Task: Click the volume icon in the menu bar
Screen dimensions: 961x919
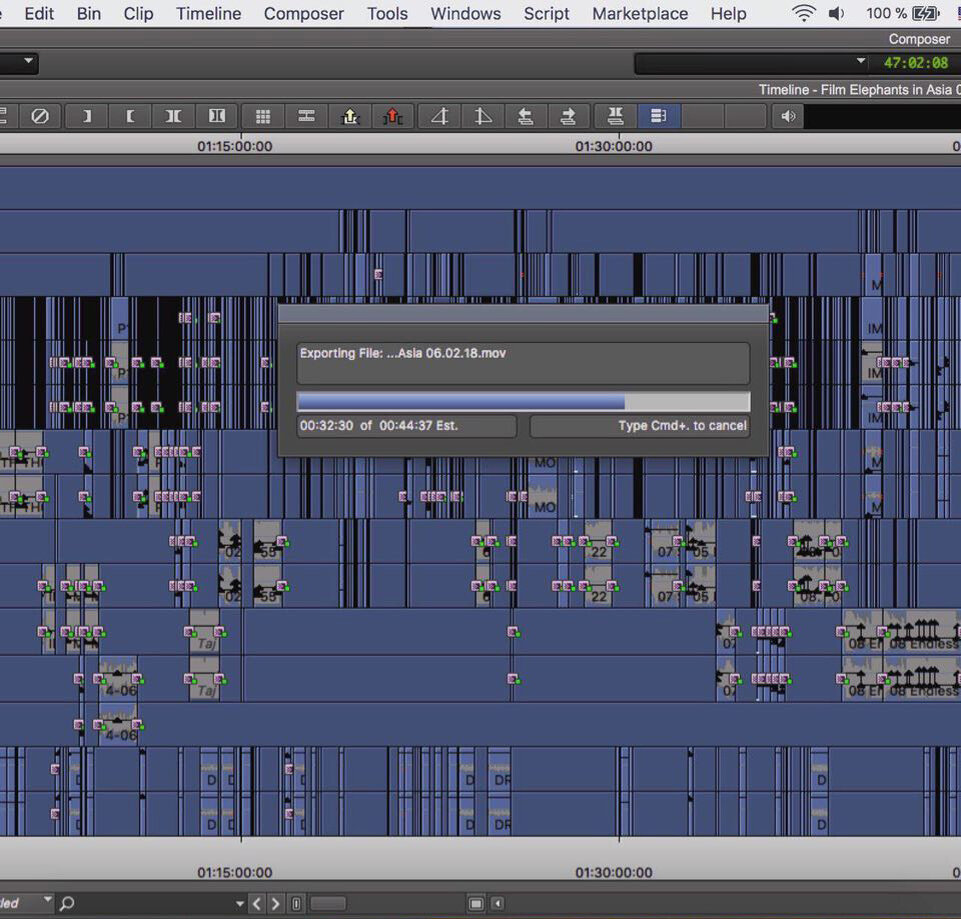Action: pos(837,13)
